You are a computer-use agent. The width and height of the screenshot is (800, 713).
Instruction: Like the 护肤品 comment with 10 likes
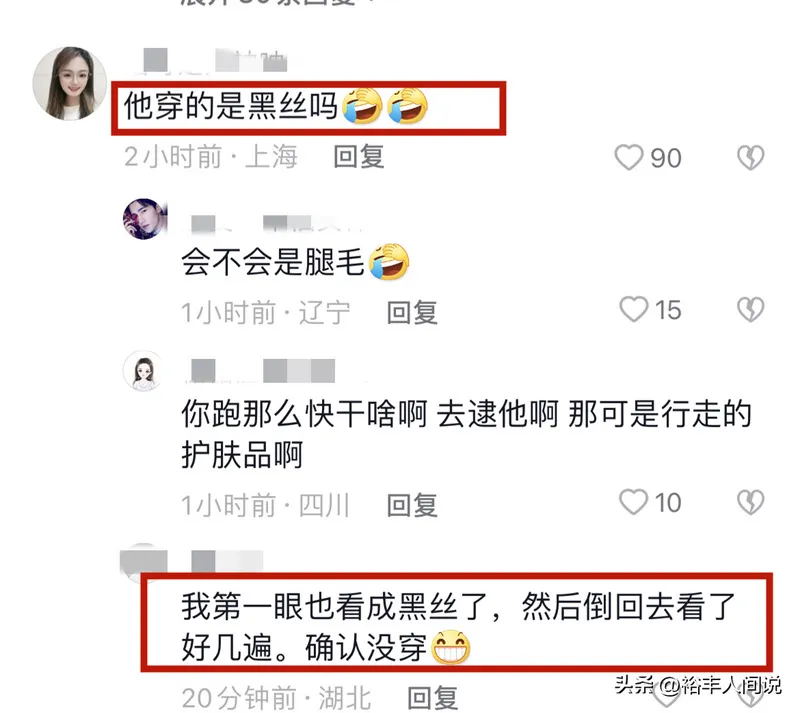[633, 502]
